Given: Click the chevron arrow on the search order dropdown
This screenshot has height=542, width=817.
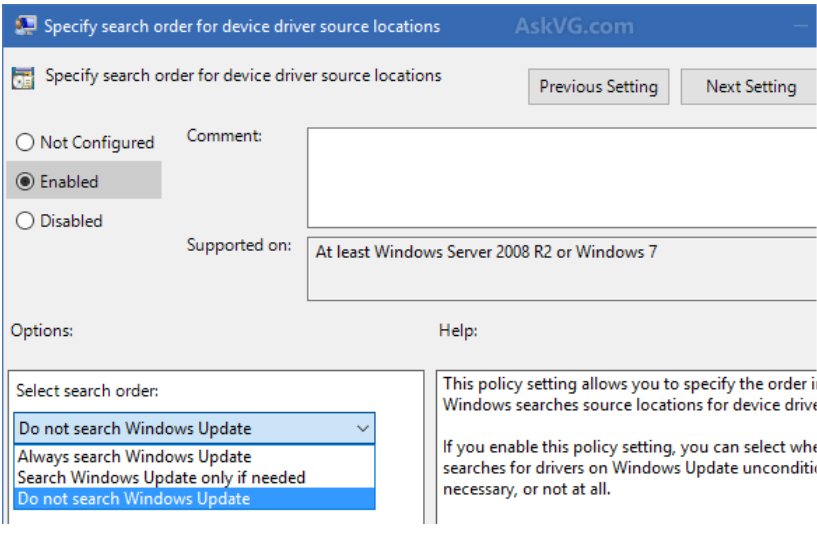Looking at the screenshot, I should click(362, 429).
